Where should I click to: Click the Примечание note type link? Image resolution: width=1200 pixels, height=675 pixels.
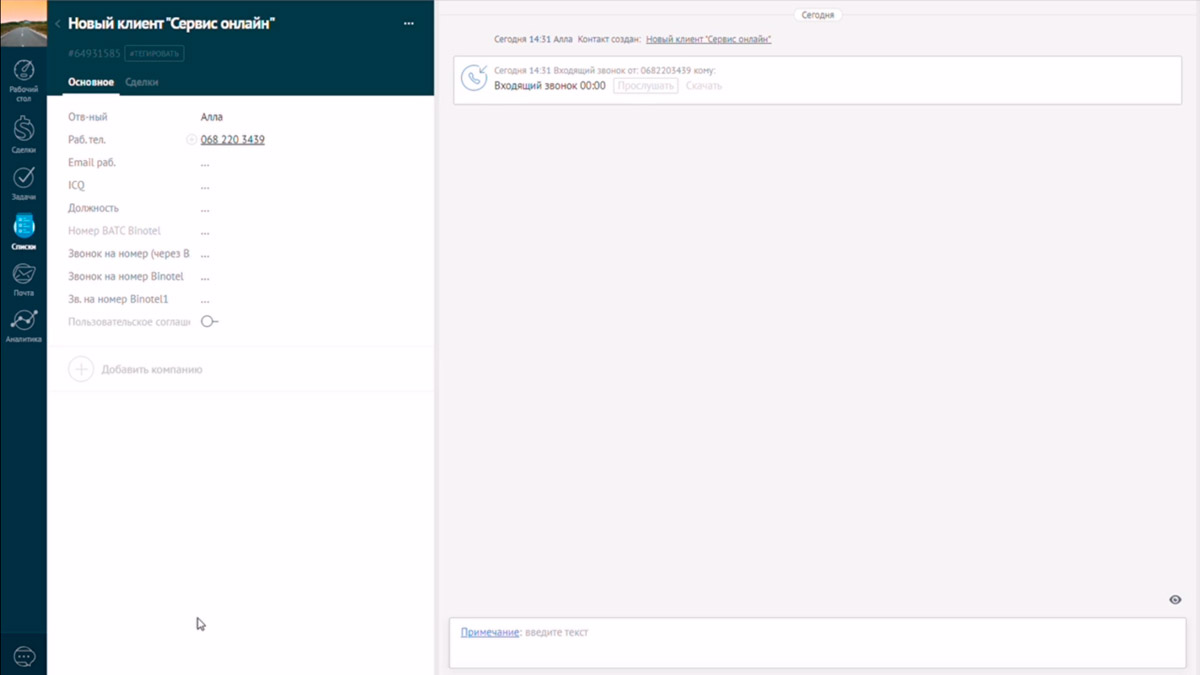click(x=490, y=632)
